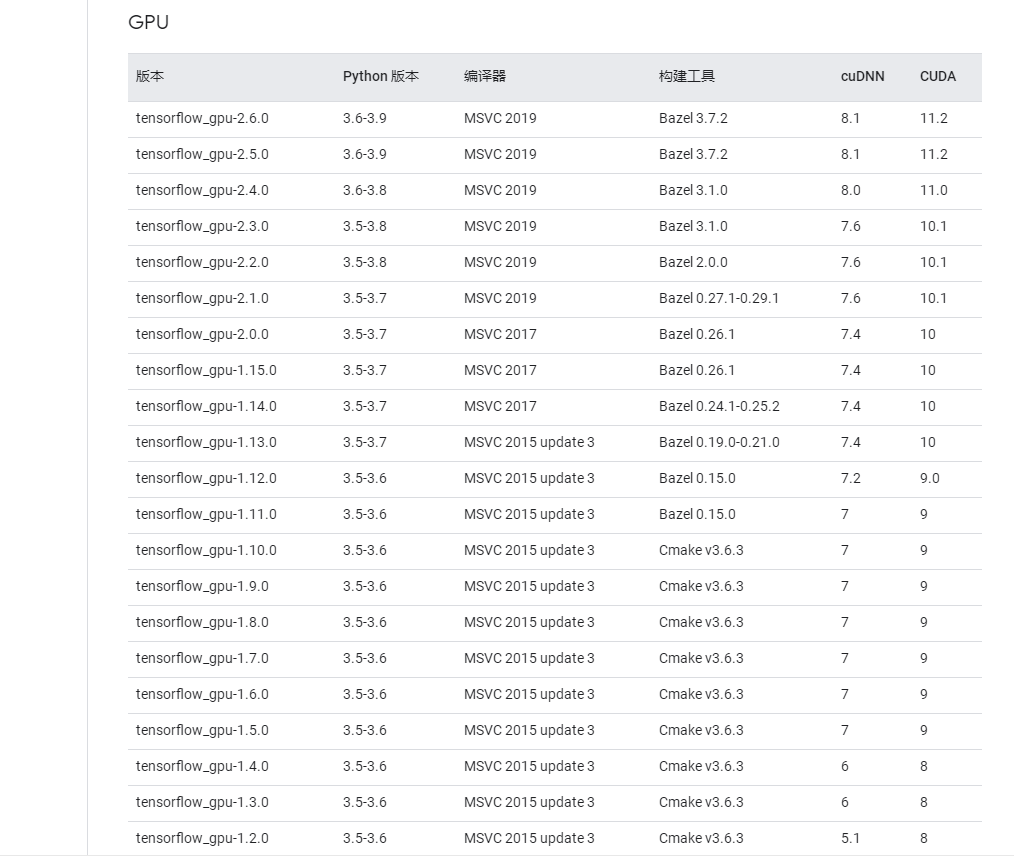Select tensorflow_gpu-2.4.0 cell

(202, 191)
